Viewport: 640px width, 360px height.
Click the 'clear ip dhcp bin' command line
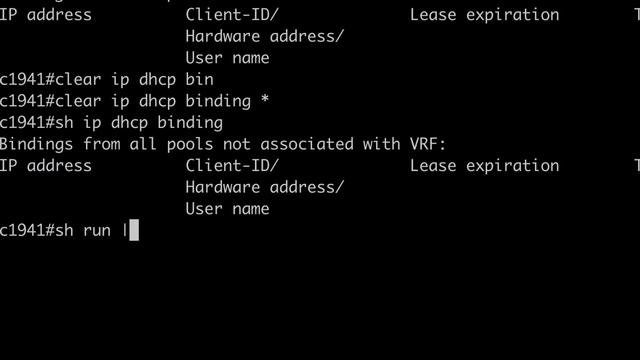(x=106, y=80)
